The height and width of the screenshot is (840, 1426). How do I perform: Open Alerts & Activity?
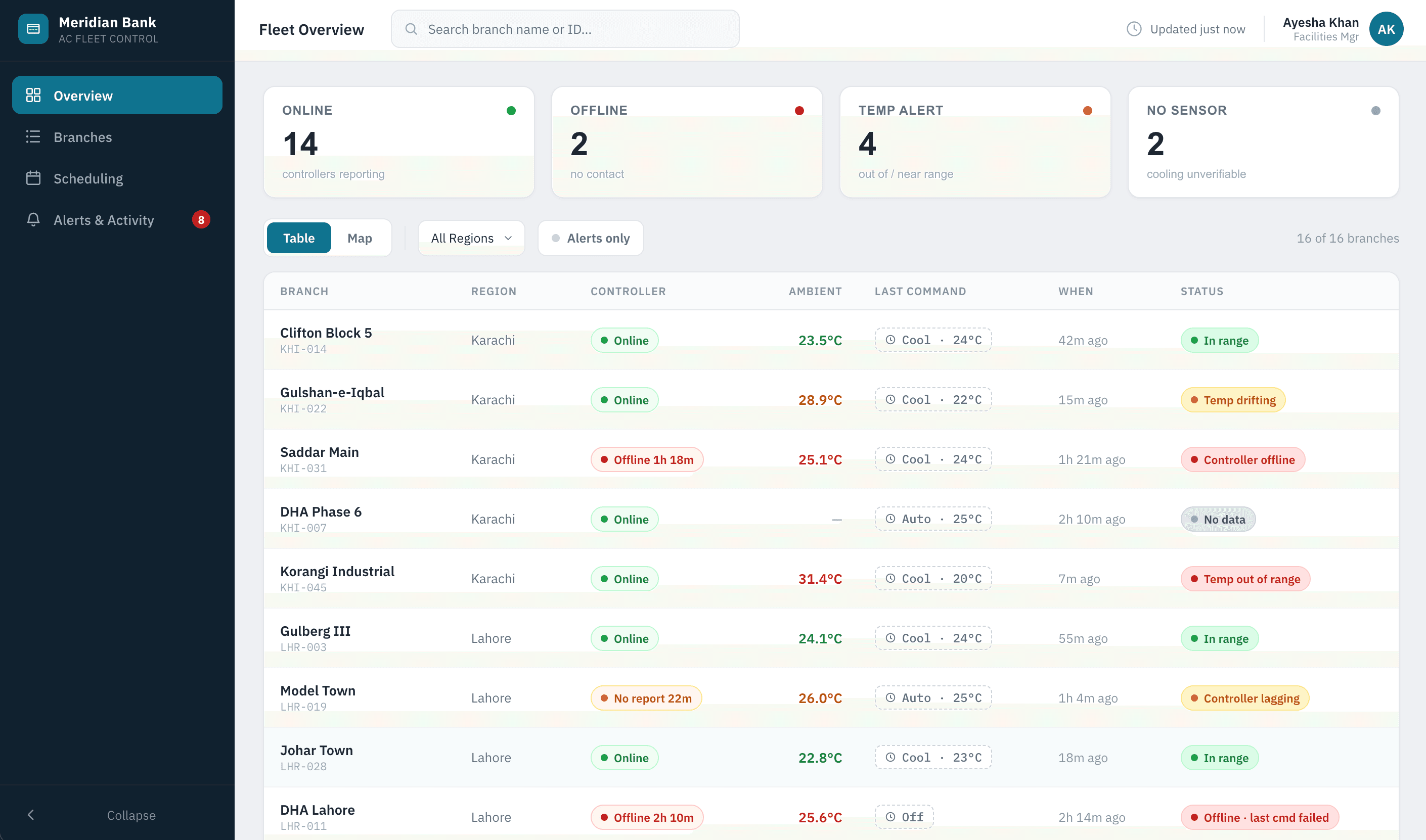click(x=117, y=220)
